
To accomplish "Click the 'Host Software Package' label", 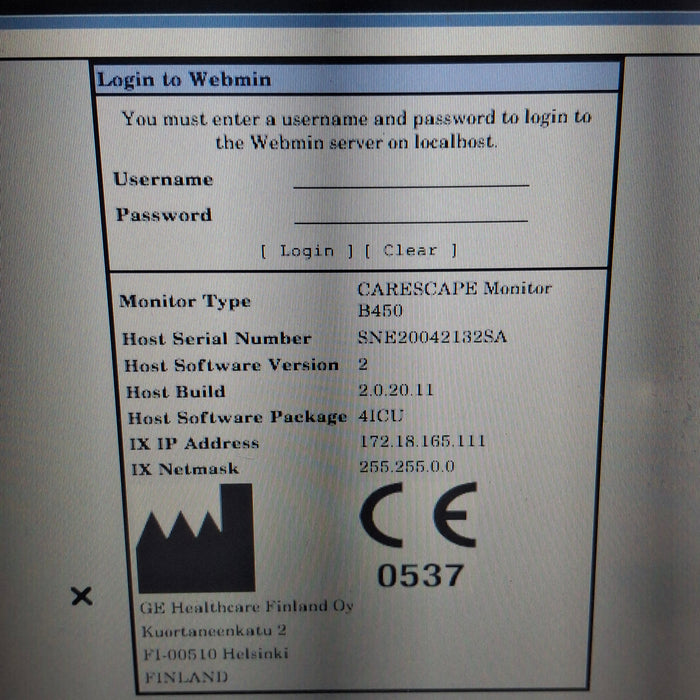I will pyautogui.click(x=238, y=417).
